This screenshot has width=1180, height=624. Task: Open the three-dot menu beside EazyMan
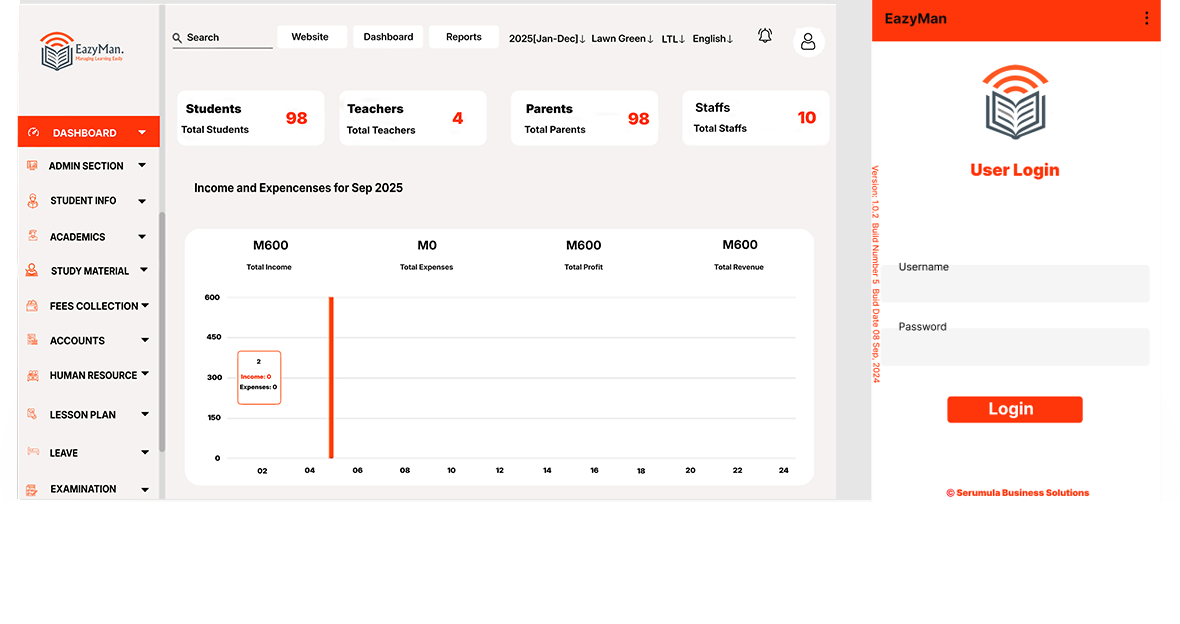point(1146,19)
